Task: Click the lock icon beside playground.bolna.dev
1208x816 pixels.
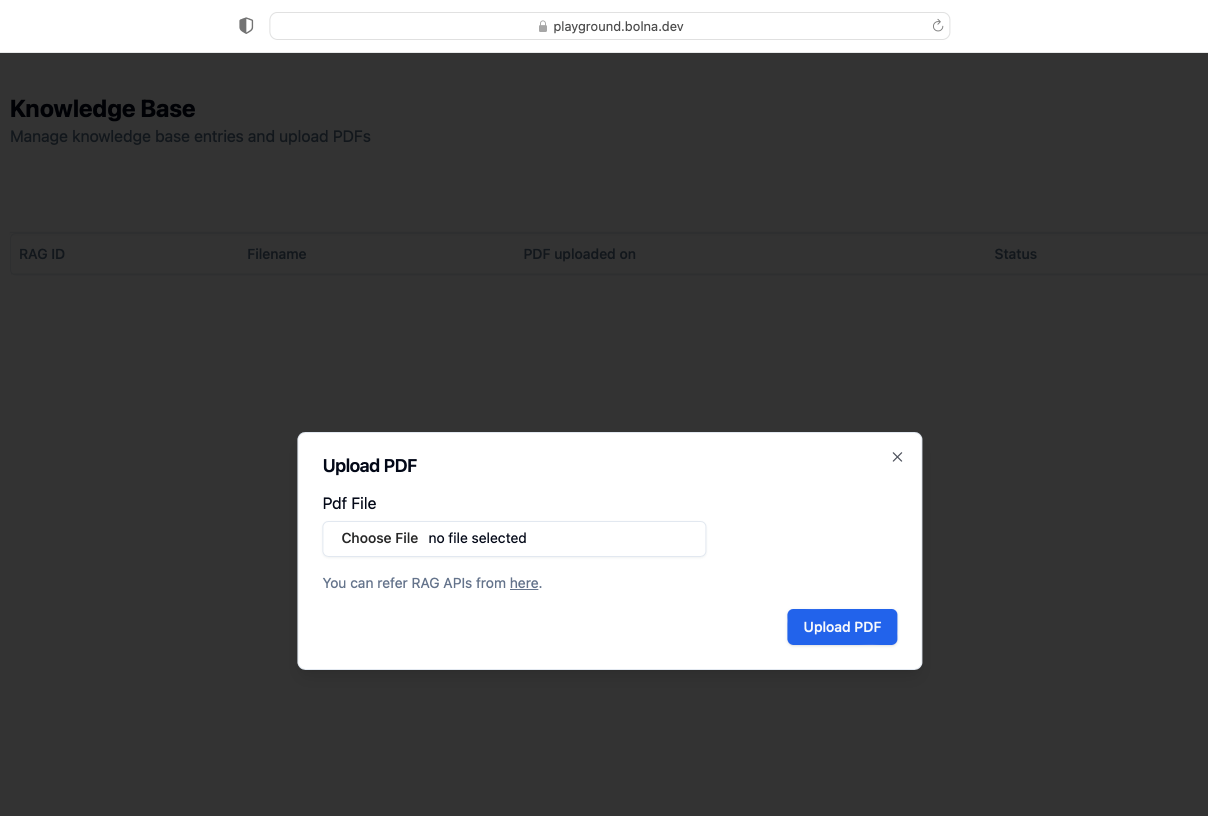Action: (x=543, y=27)
